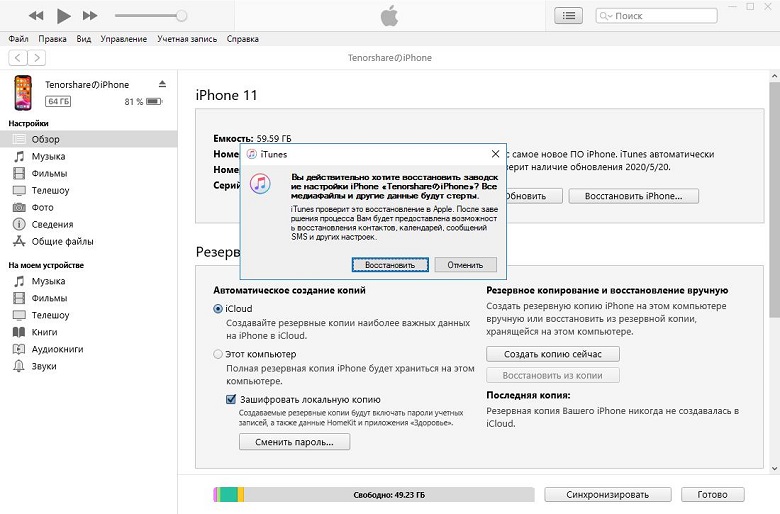Click the Apple logo in the header

pyautogui.click(x=389, y=16)
